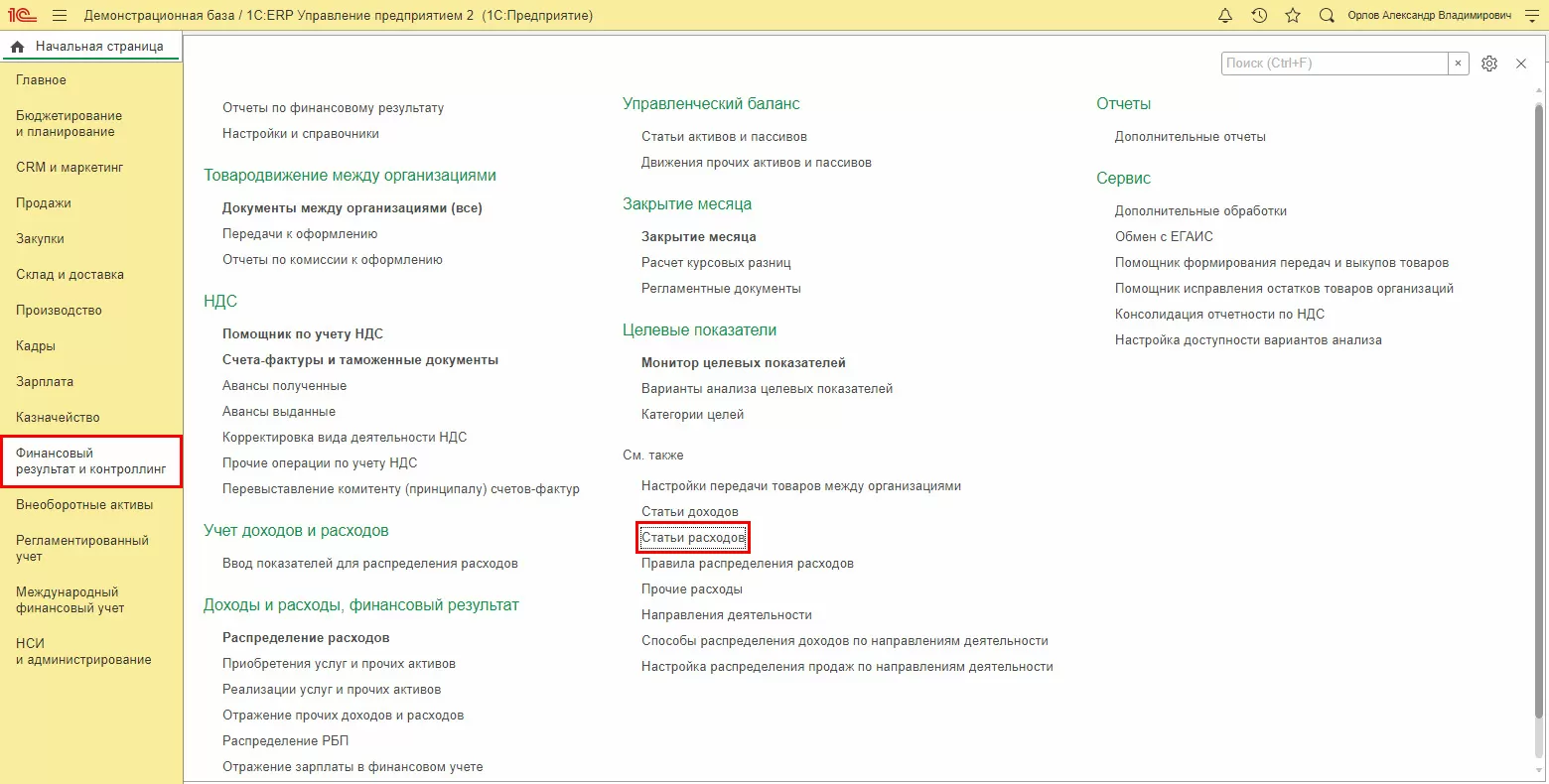The height and width of the screenshot is (784, 1549).
Task: Open Правила распределения расходов
Action: point(748,564)
